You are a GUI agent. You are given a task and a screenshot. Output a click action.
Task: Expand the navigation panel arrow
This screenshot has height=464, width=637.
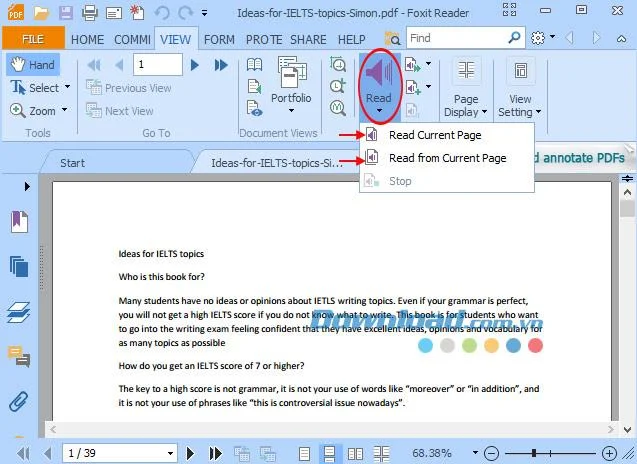tap(27, 186)
